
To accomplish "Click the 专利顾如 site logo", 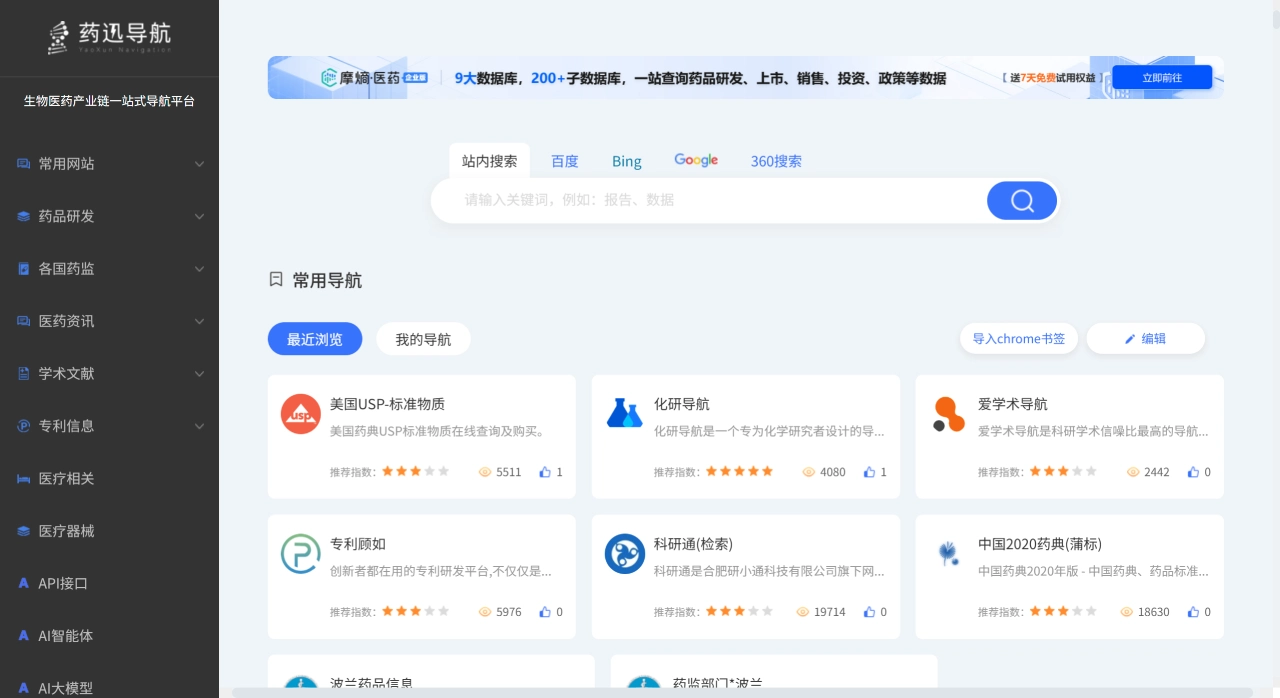I will pyautogui.click(x=300, y=554).
